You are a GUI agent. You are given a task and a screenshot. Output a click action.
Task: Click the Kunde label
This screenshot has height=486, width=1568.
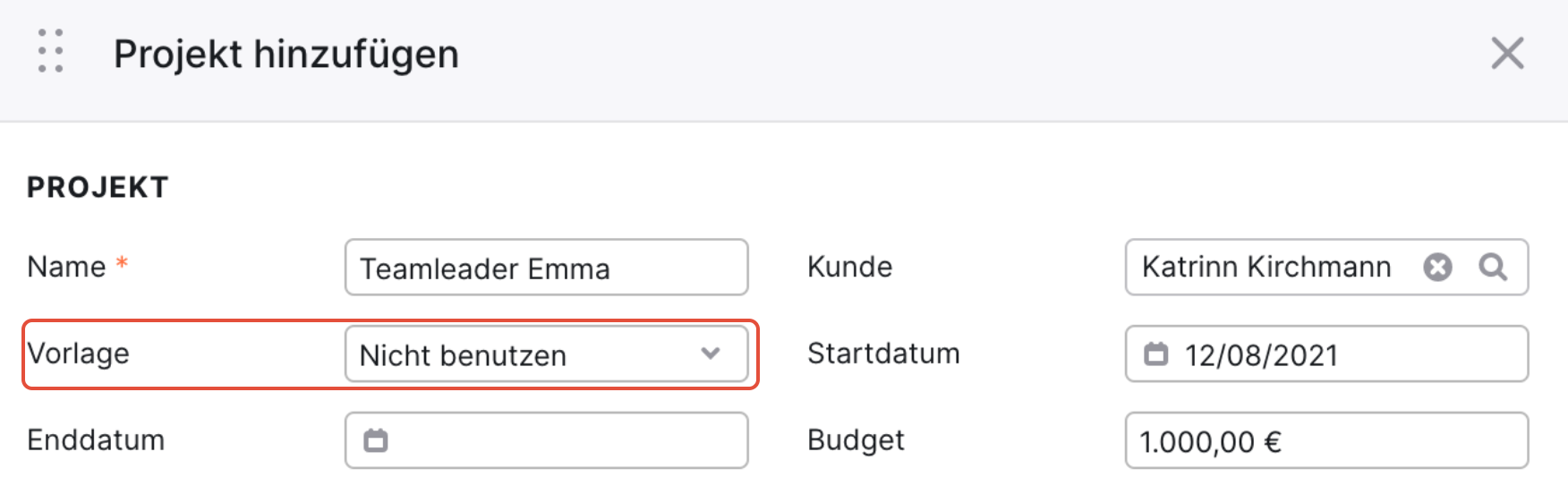(849, 267)
